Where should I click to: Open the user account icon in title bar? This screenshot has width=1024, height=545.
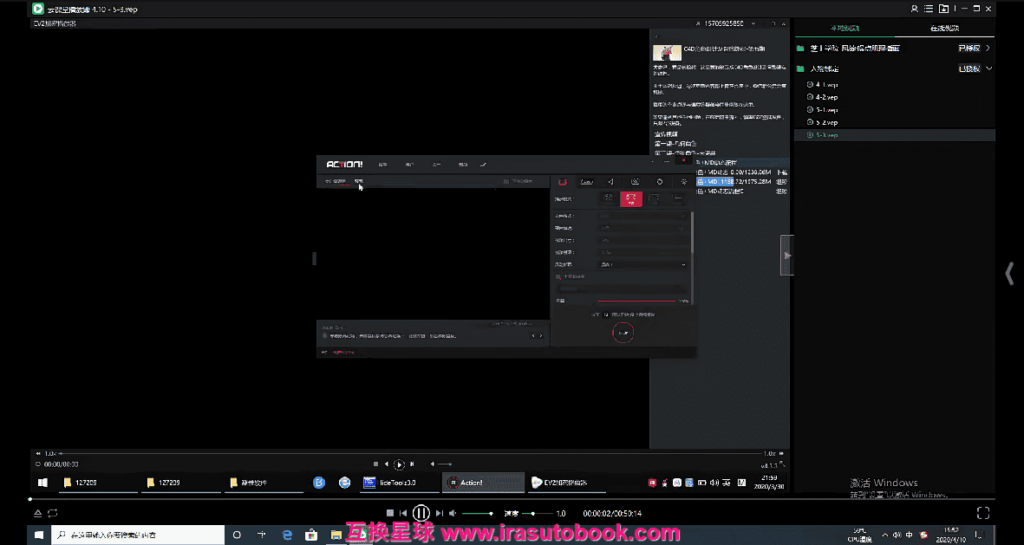(914, 8)
